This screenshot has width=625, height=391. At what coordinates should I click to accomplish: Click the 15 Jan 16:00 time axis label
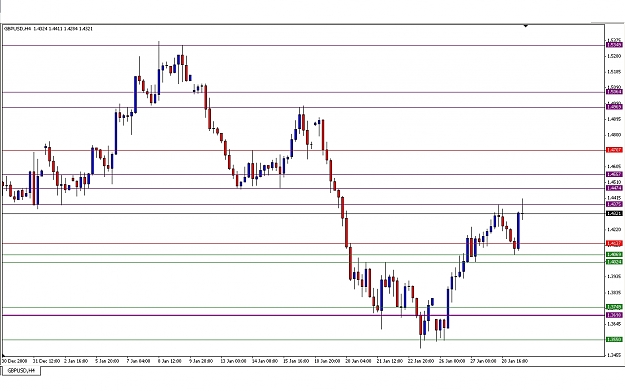(296, 361)
